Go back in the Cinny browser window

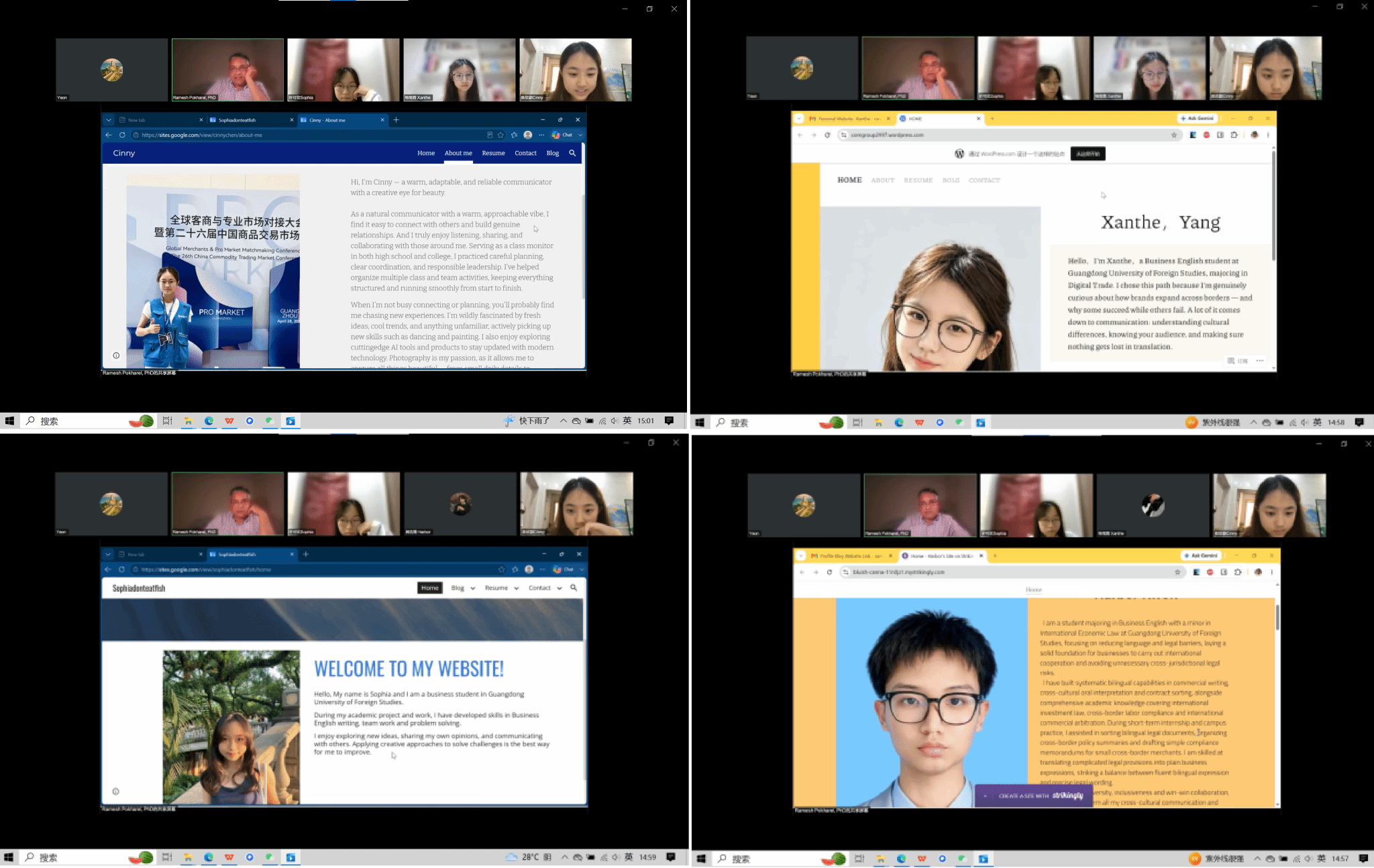pyautogui.click(x=109, y=135)
